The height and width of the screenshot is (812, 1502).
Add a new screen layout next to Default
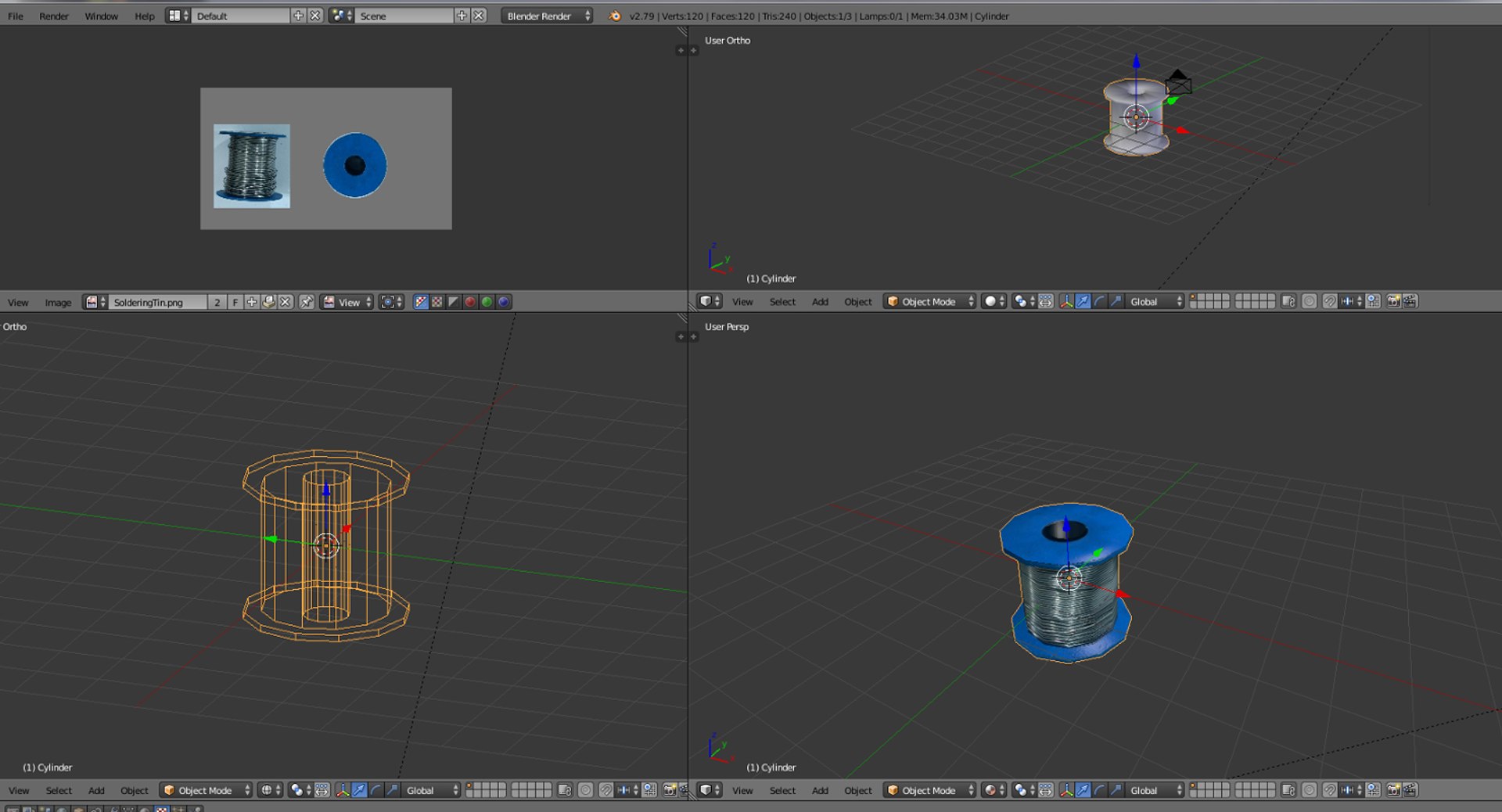pos(298,16)
